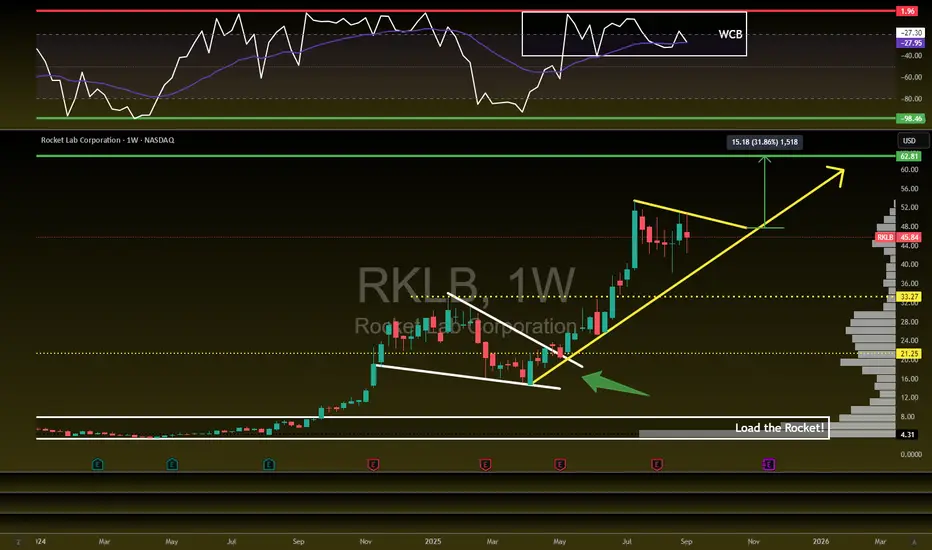This screenshot has height=550, width=932.
Task: Select the yellow 33.27 level label
Action: pyautogui.click(x=909, y=297)
